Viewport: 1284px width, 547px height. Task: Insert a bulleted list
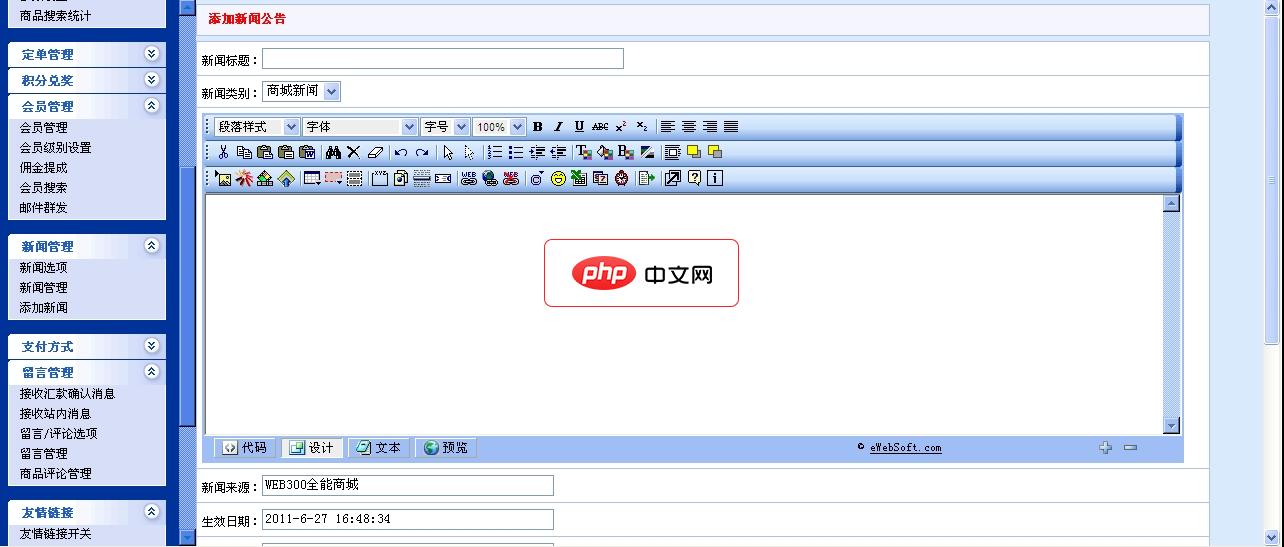tap(515, 153)
